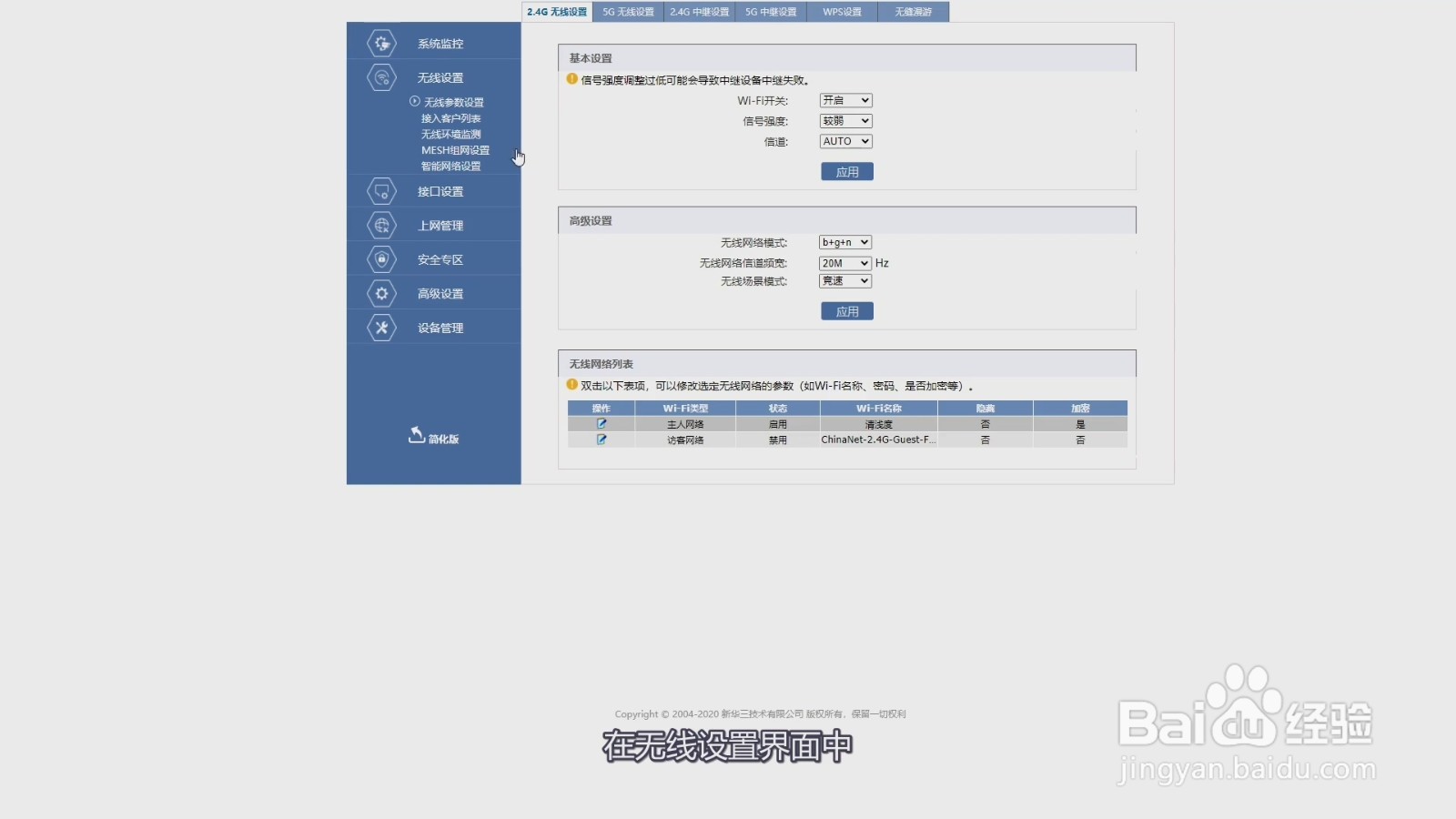This screenshot has height=819, width=1456.
Task: Click 接口设置 menu label
Action: (440, 191)
